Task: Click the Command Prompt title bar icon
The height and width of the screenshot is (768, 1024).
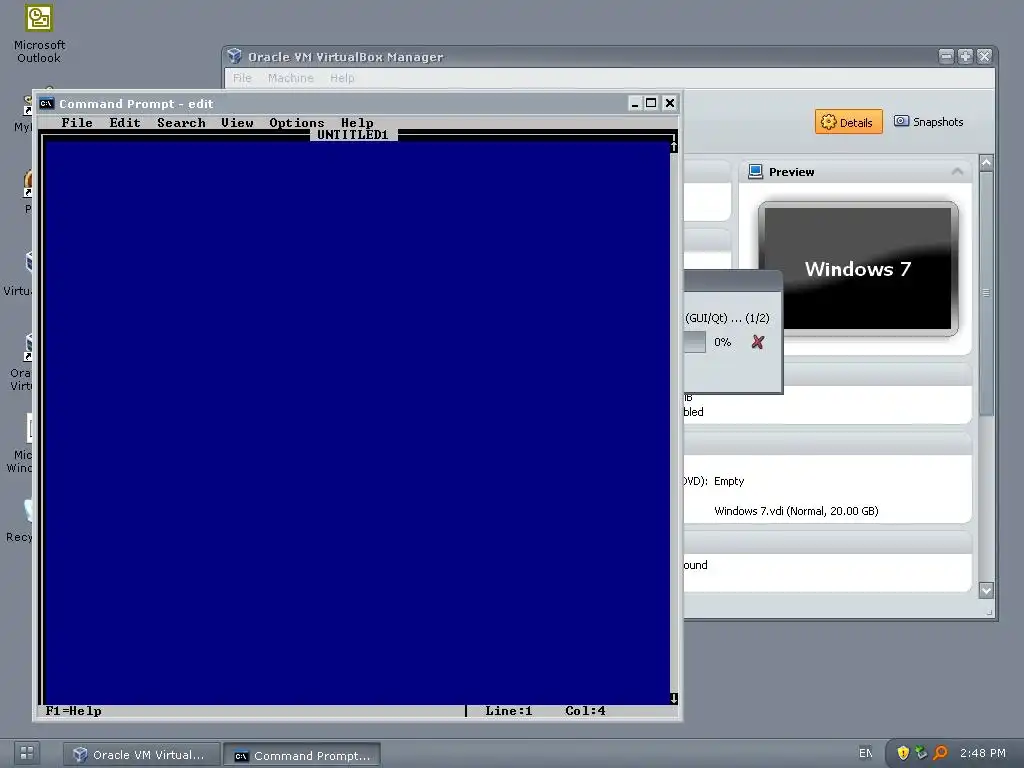Action: point(46,103)
